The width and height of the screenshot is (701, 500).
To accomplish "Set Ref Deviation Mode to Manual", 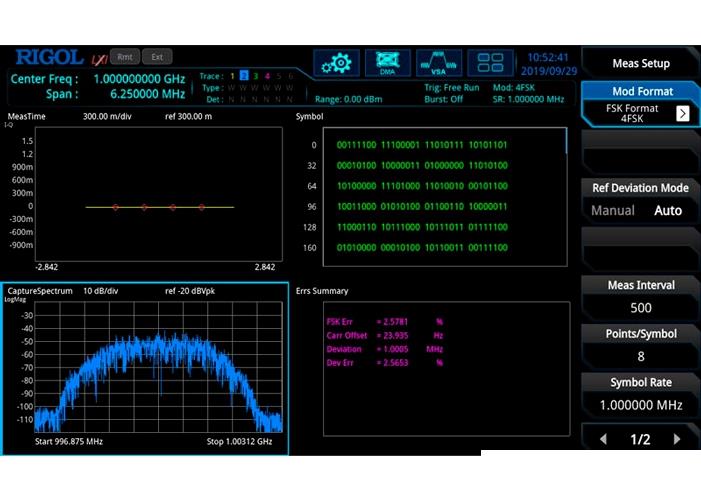I will click(612, 211).
